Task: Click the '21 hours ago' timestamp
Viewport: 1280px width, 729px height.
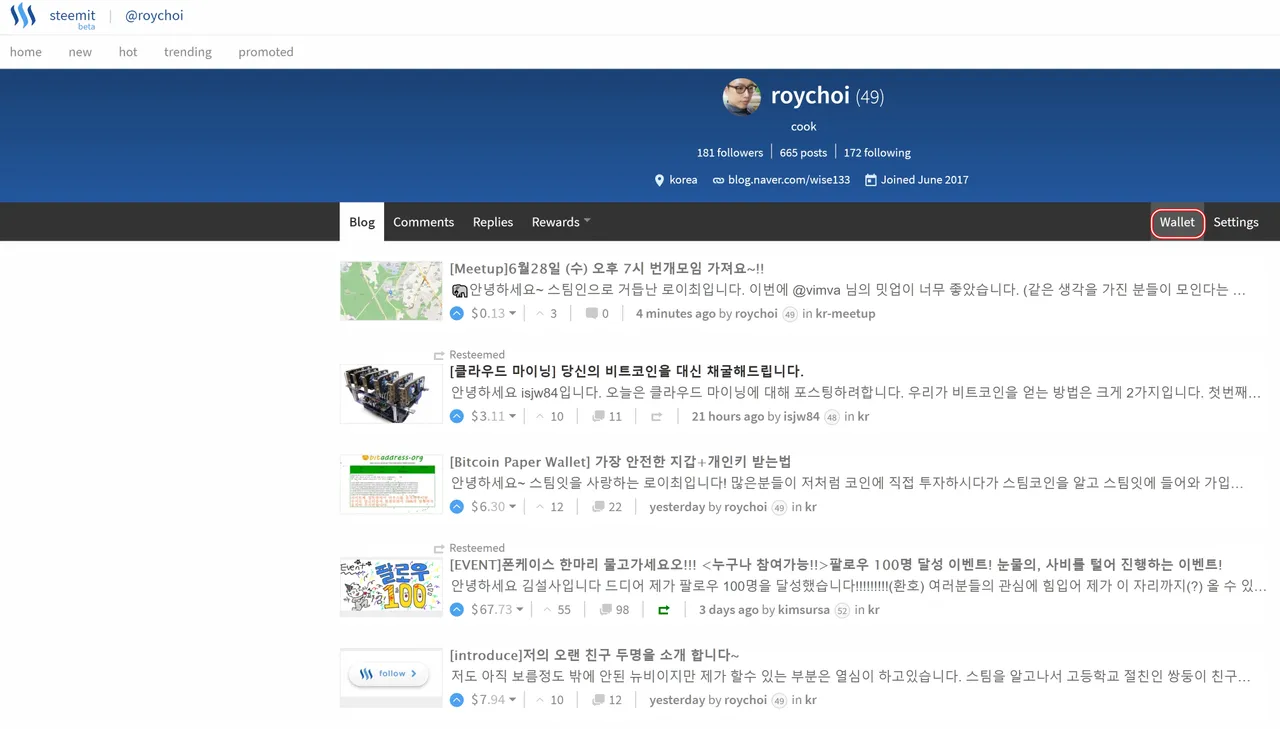Action: pos(729,416)
